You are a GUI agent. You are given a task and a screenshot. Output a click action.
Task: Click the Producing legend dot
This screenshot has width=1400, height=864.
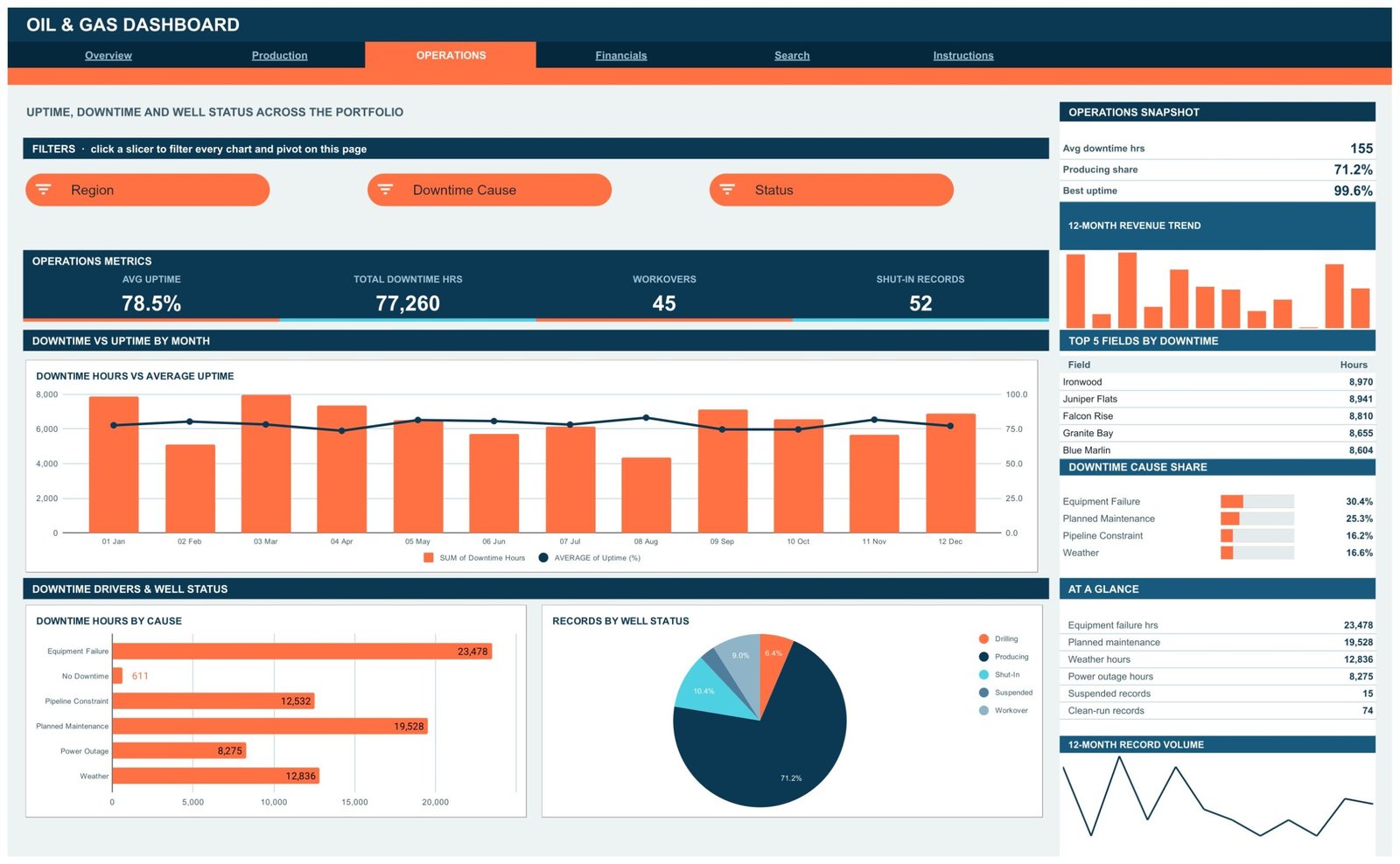click(x=983, y=657)
